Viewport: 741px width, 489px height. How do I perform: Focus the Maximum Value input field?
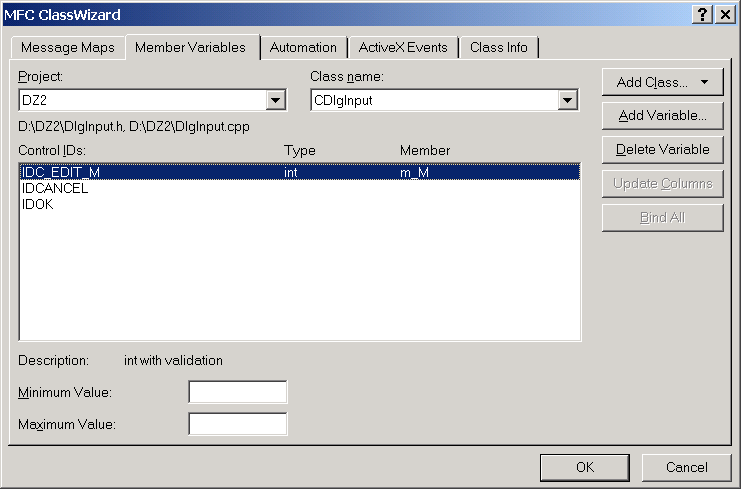(x=238, y=424)
